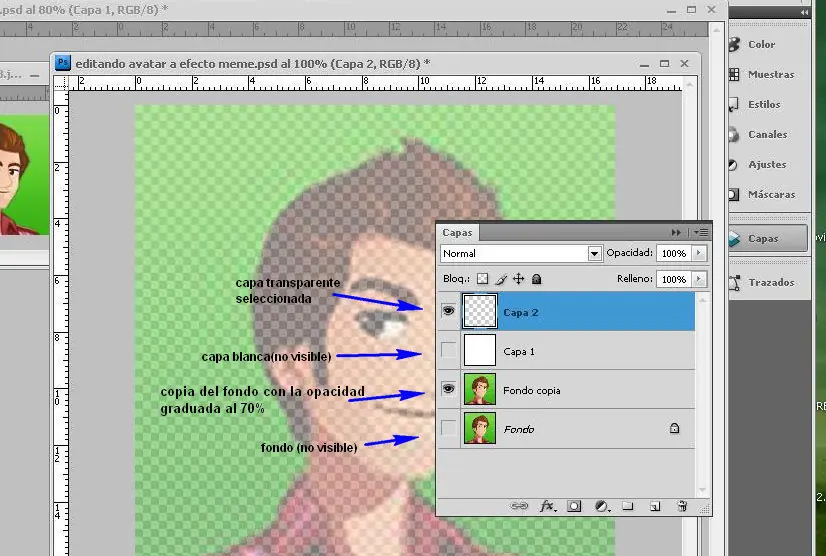Select the Capa 2 layer row
Image resolution: width=826 pixels, height=556 pixels.
(566, 312)
